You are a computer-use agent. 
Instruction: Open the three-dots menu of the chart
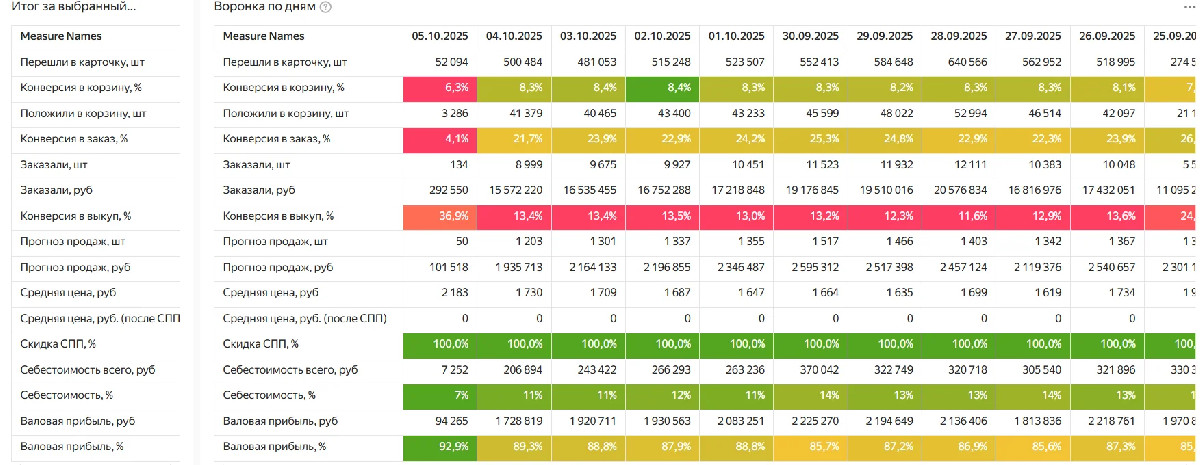[1188, 7]
